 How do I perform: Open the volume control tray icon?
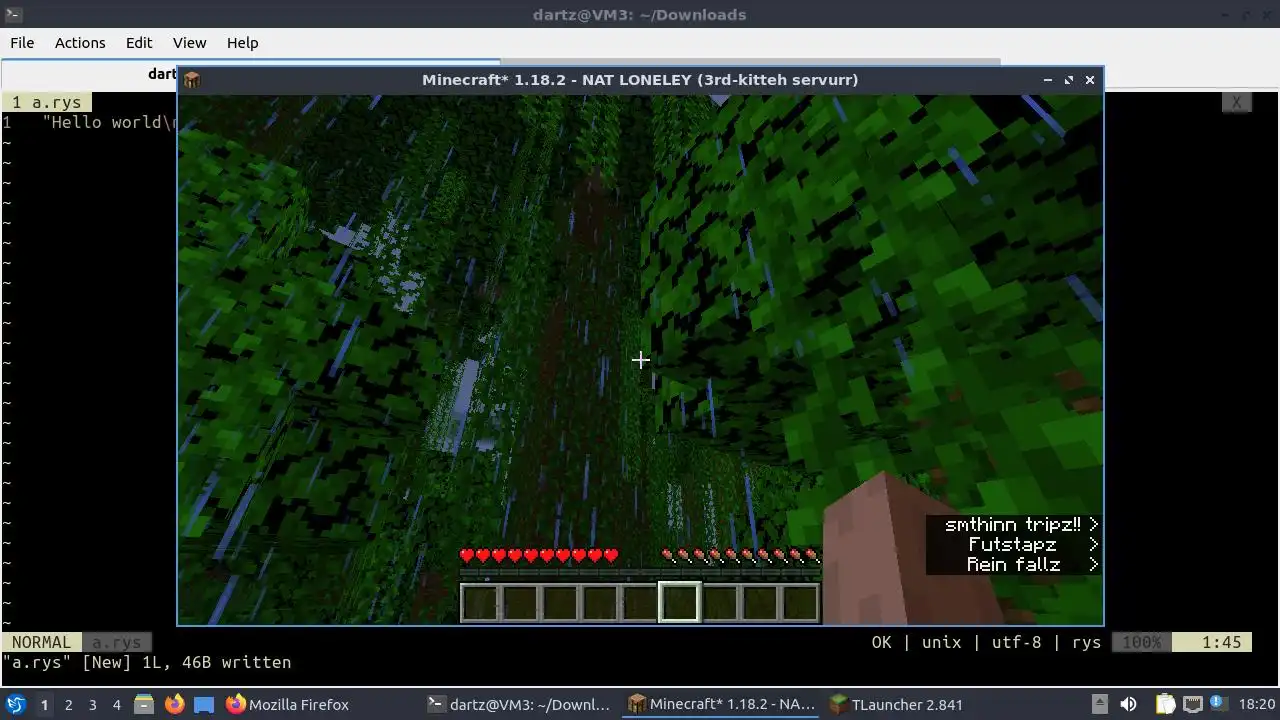click(1128, 705)
